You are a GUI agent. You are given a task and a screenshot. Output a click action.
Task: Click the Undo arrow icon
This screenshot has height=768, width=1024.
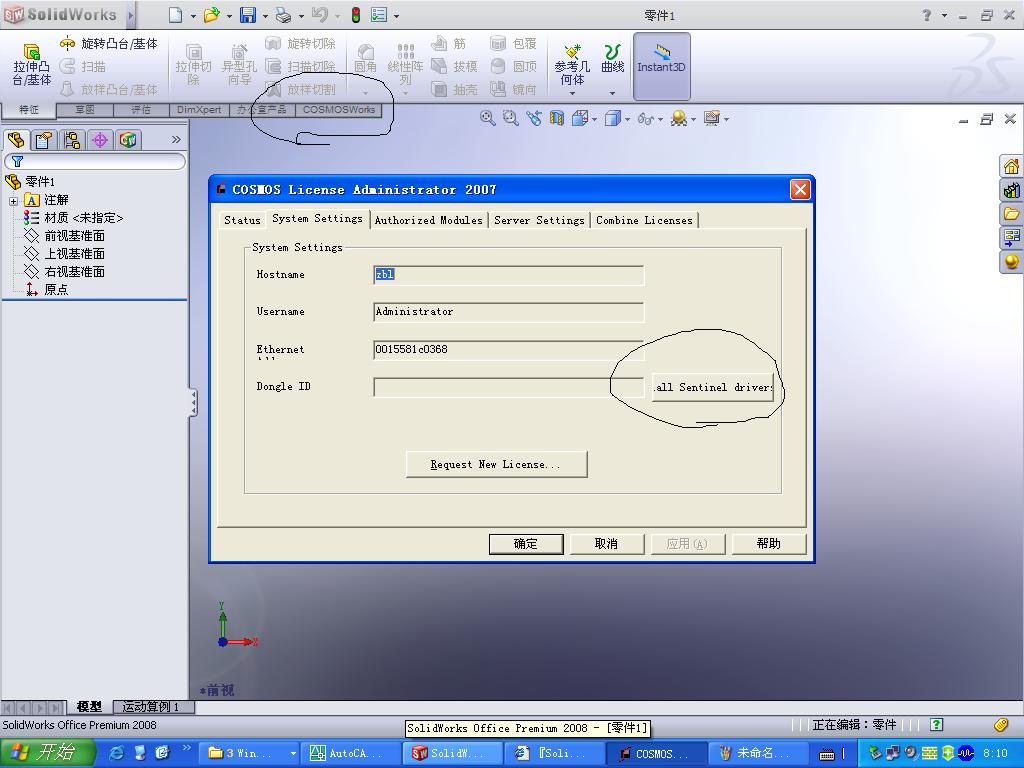point(319,14)
